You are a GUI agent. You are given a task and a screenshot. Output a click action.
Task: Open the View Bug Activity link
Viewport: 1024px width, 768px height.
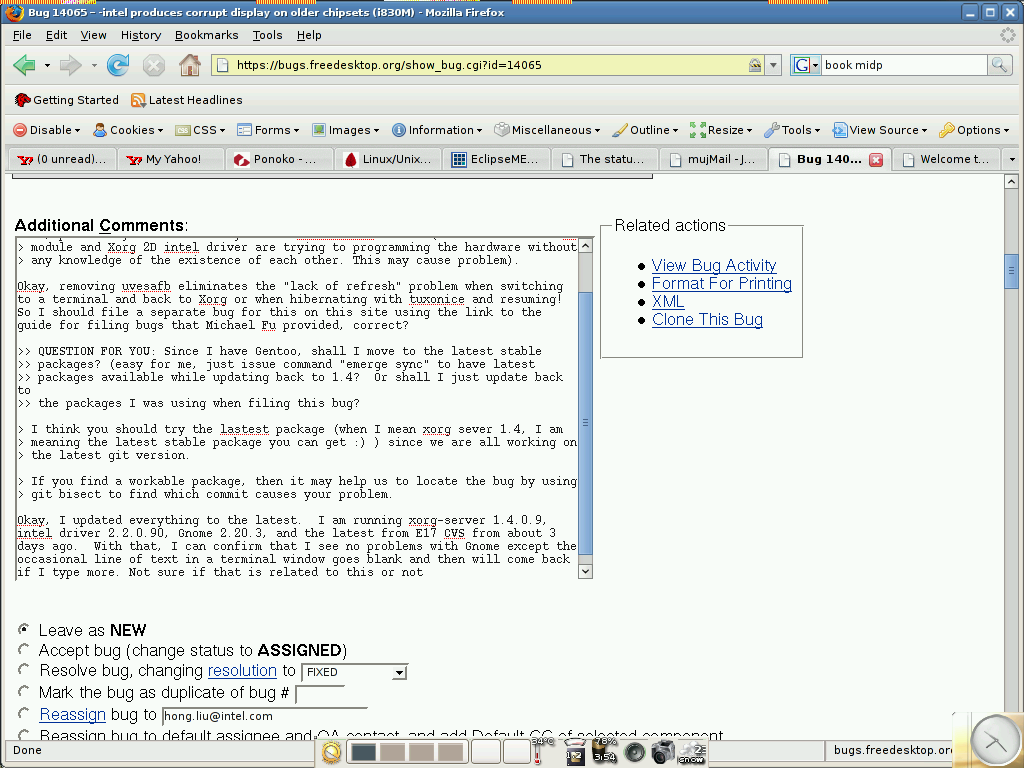click(x=713, y=265)
